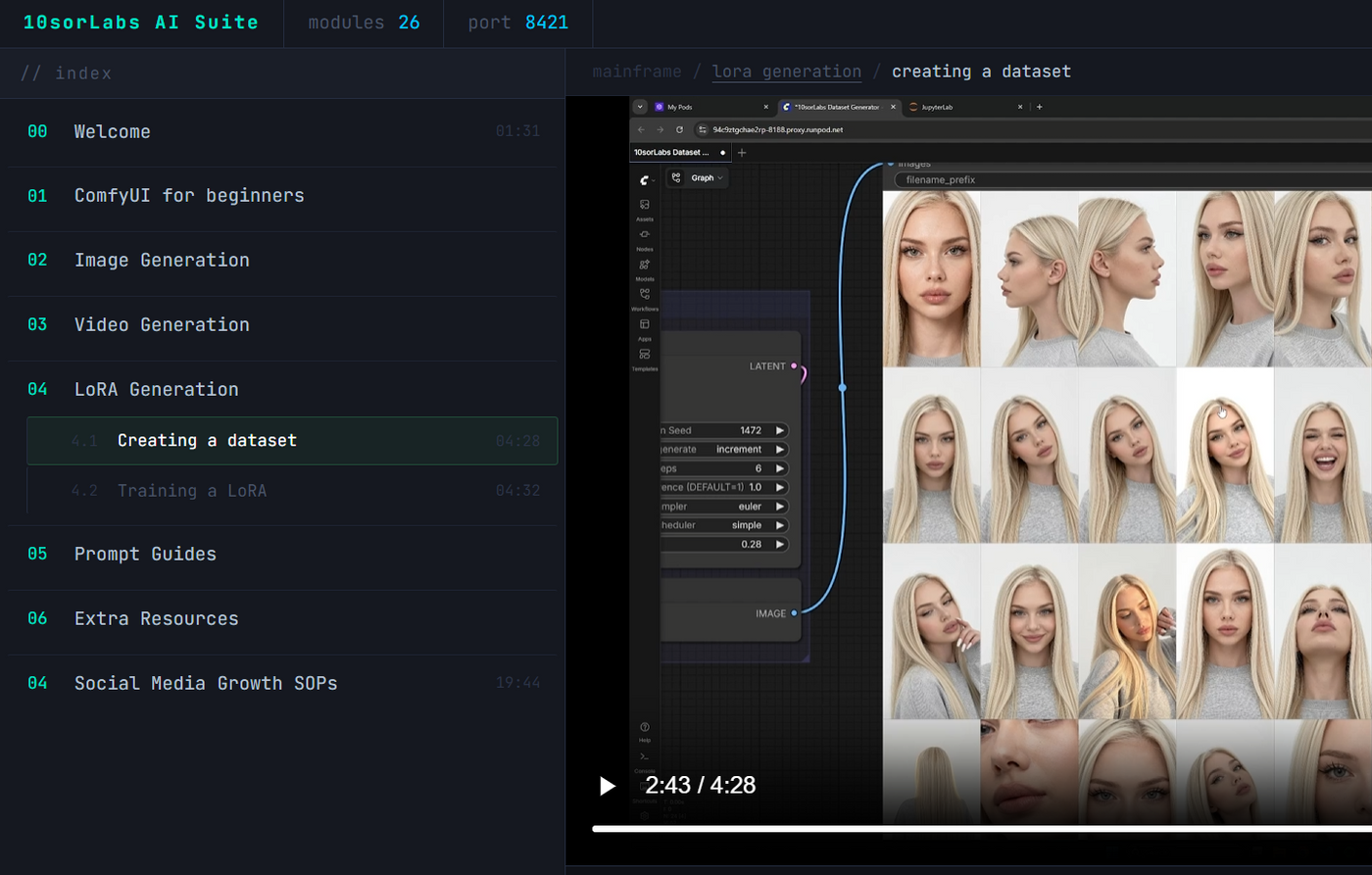
Task: Open the Templates icon in ComfyUI sidebar
Action: click(645, 359)
